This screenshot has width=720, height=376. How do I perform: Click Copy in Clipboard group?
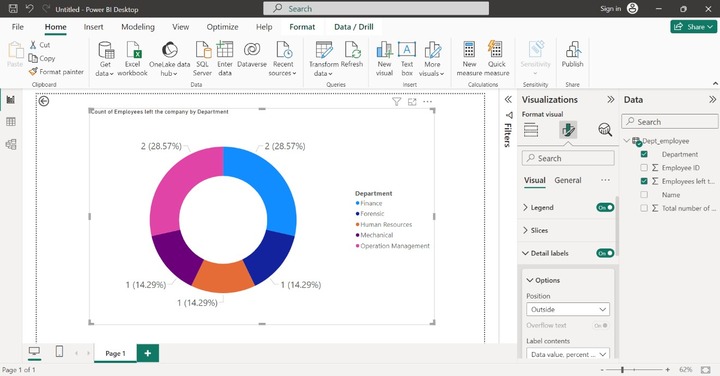tap(42, 58)
